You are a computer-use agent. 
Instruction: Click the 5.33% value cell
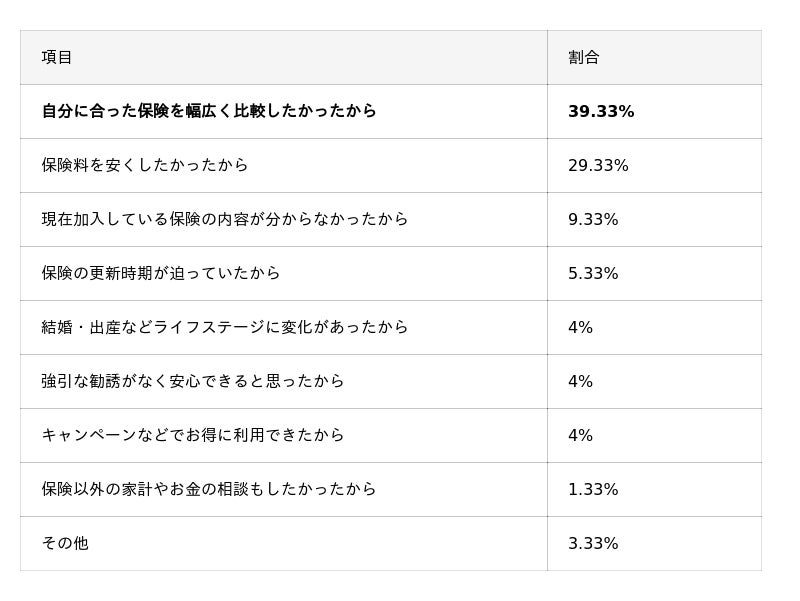[x=593, y=273]
